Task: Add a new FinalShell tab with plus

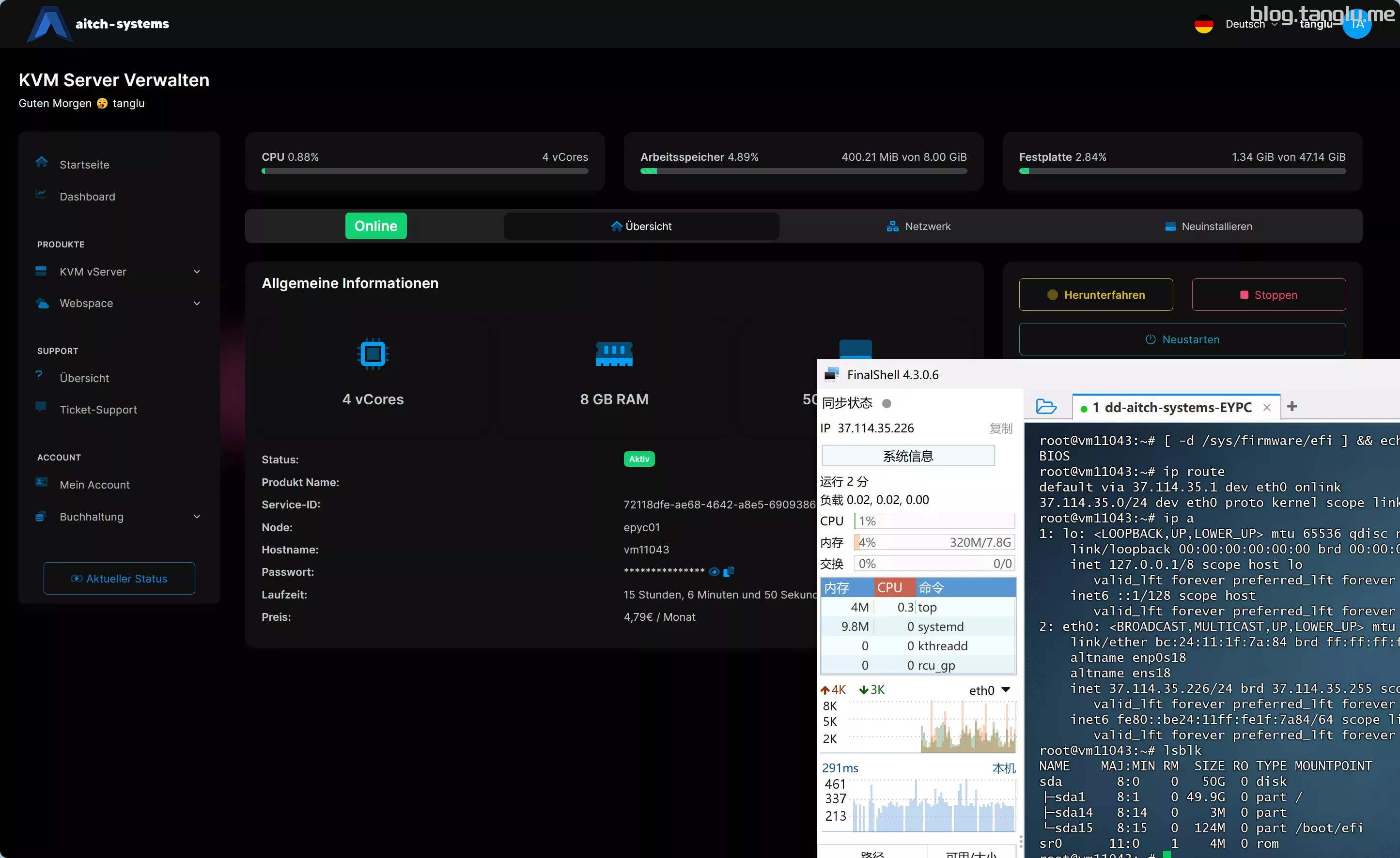Action: [1292, 406]
